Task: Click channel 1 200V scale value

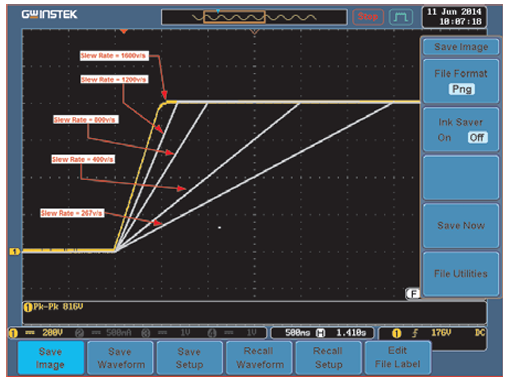Action: (x=52, y=332)
